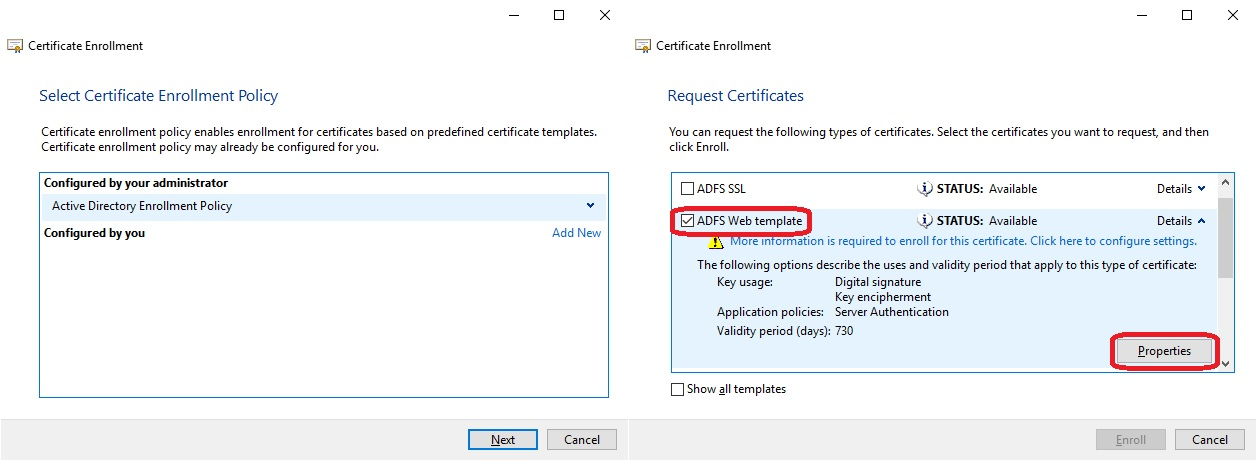Click the info status icon for ADFS SSL
The image size is (1257, 461).
point(924,189)
